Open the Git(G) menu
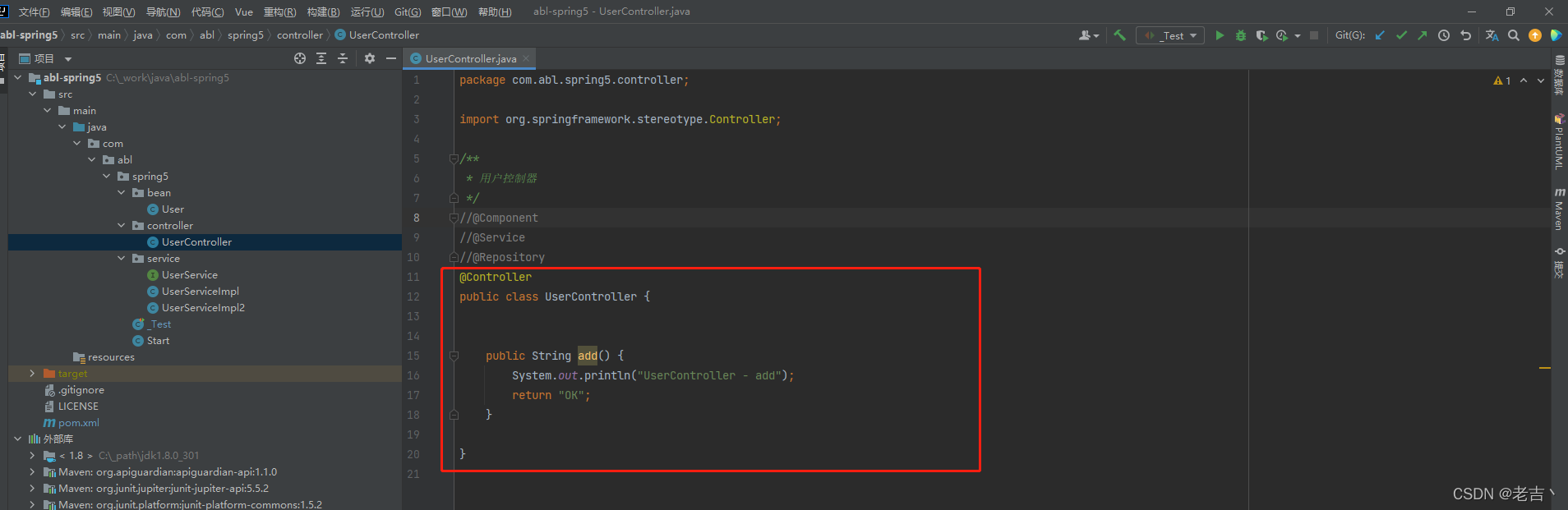The image size is (1568, 510). coord(408,11)
